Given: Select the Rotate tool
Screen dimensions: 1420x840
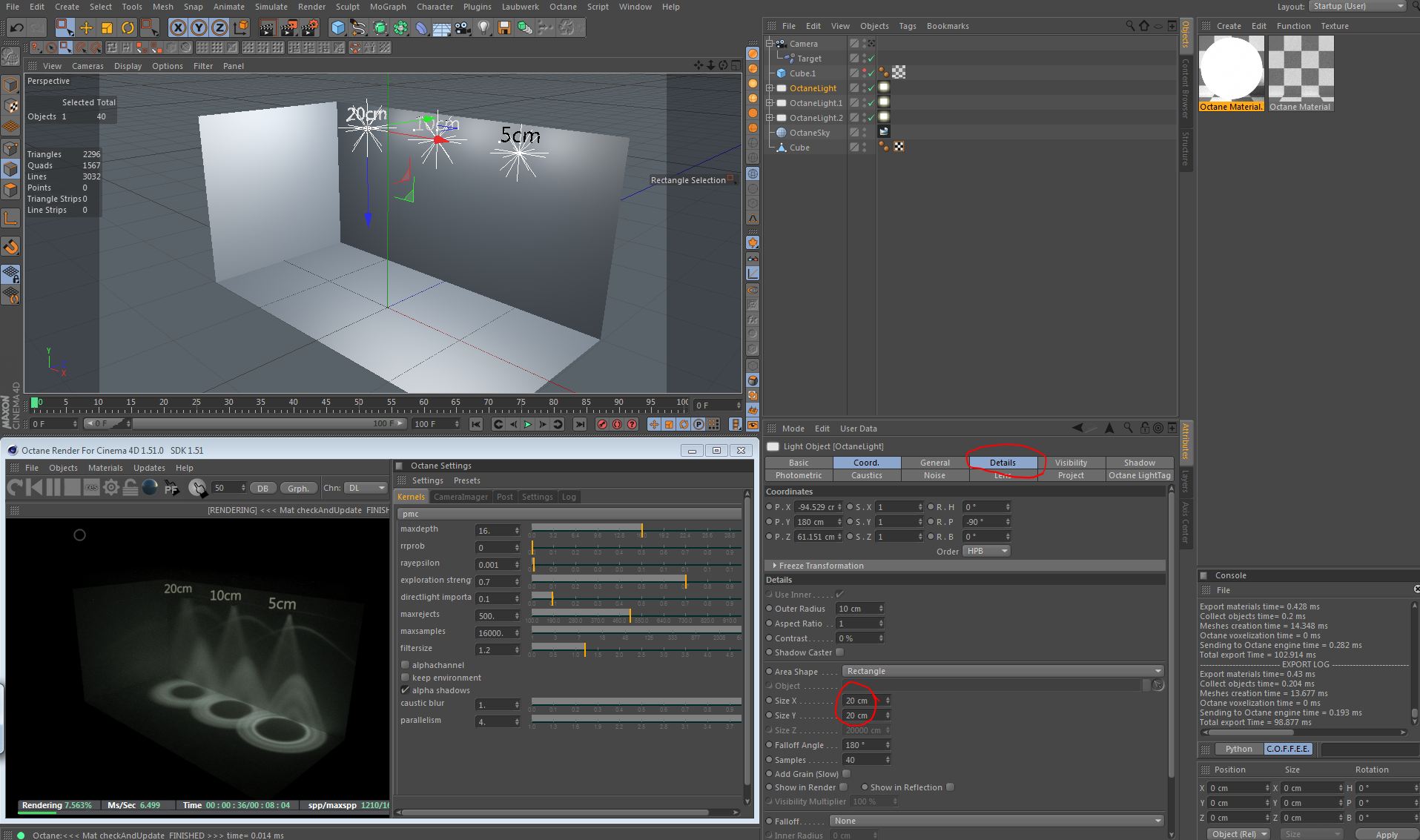Looking at the screenshot, I should click(x=128, y=28).
